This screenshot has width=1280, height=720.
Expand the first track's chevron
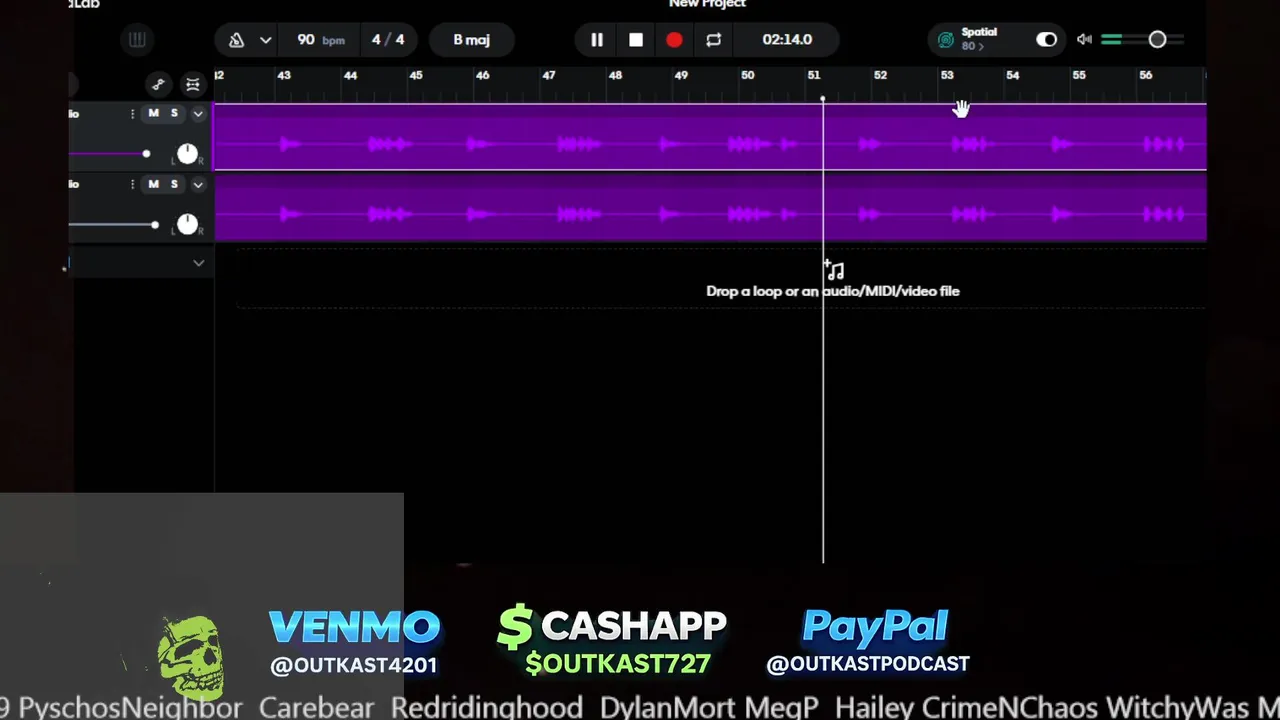[198, 114]
